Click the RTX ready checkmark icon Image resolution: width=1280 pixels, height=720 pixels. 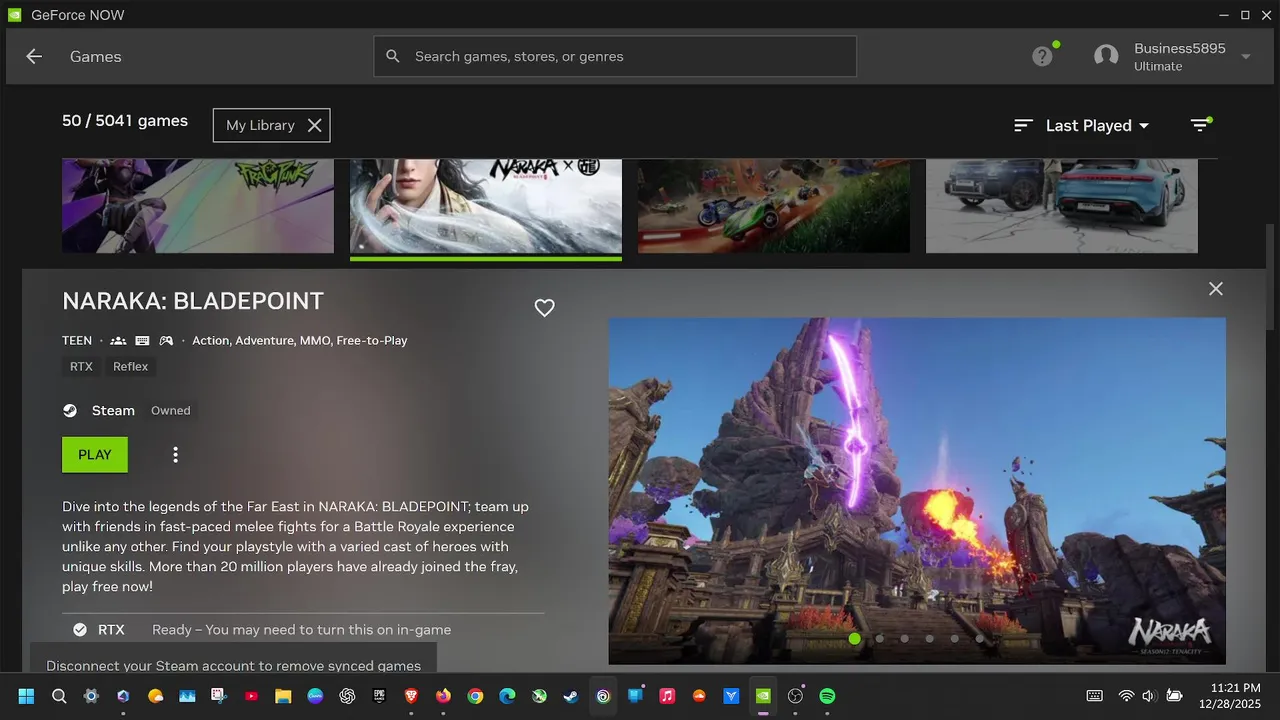[x=80, y=629]
